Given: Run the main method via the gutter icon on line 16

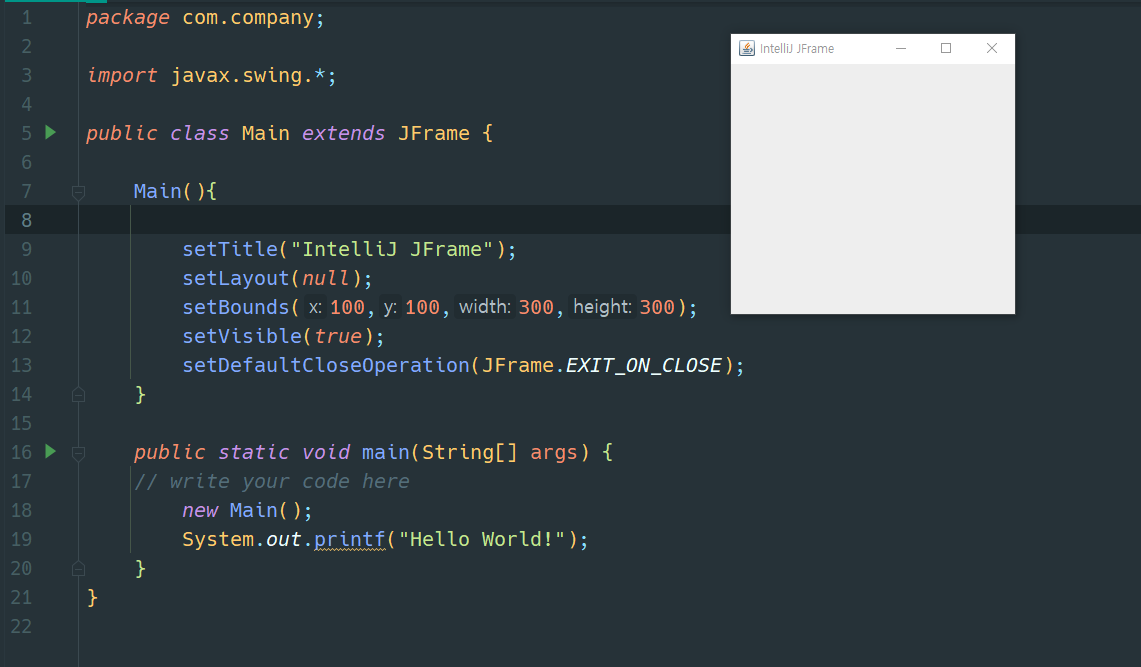Looking at the screenshot, I should 50,451.
